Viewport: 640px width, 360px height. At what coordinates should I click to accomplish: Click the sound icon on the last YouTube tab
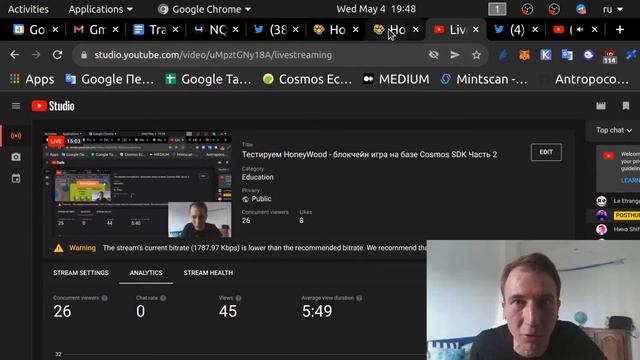pos(580,29)
